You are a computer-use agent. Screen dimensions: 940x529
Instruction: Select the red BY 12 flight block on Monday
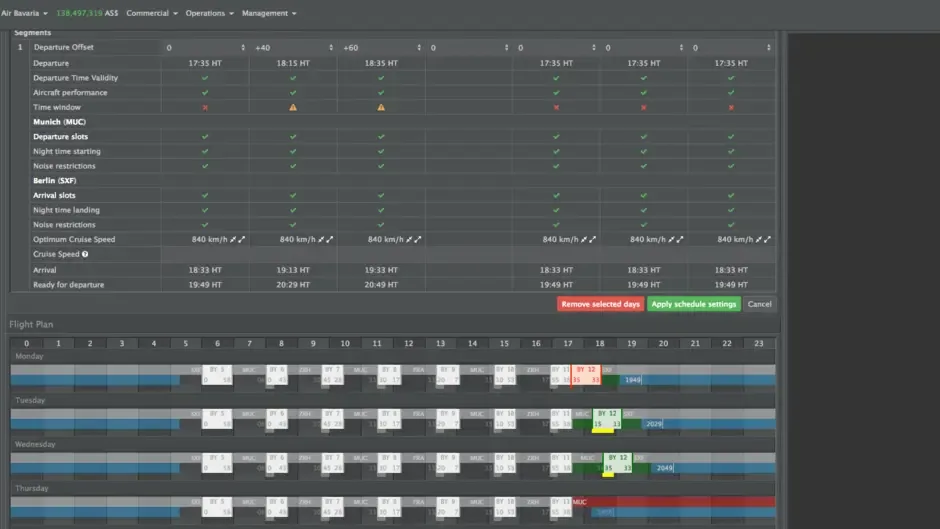[586, 375]
